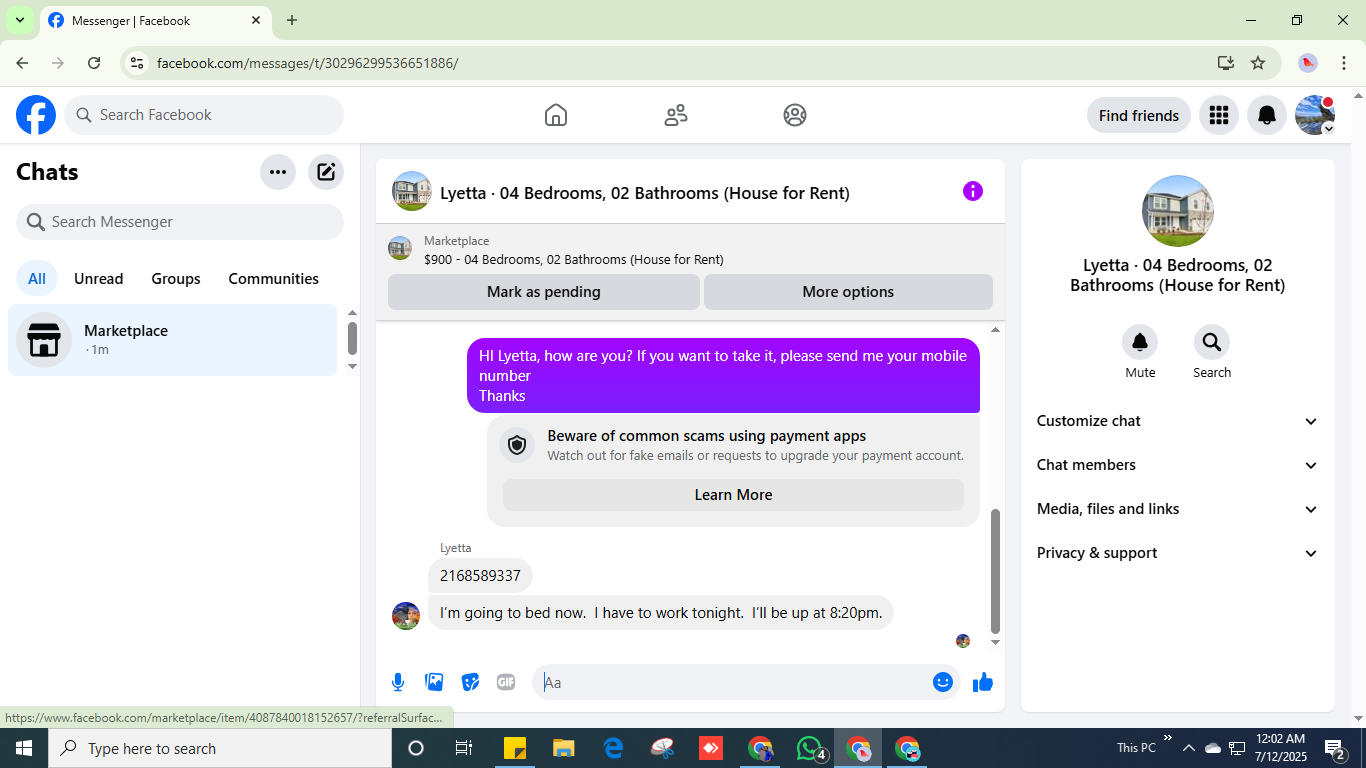
Task: Click the More options button
Action: [848, 292]
